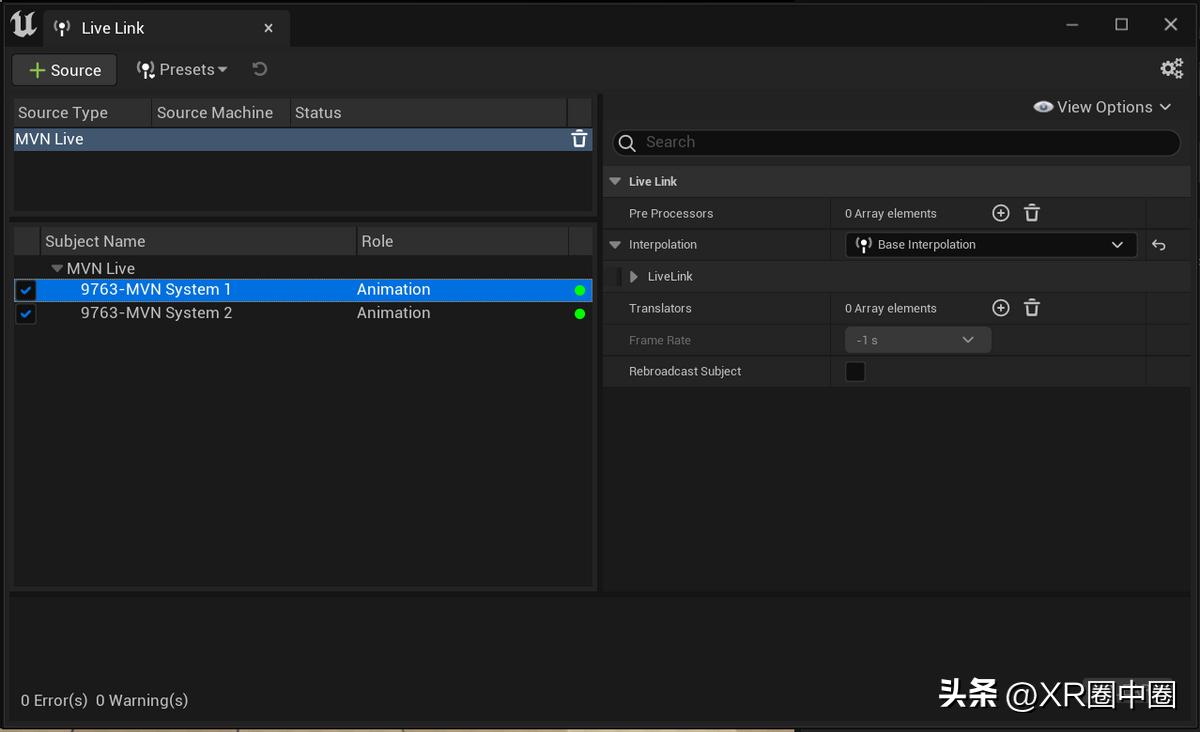The image size is (1200, 732).
Task: Enable the Rebroadcast Subject checkbox
Action: coord(855,372)
